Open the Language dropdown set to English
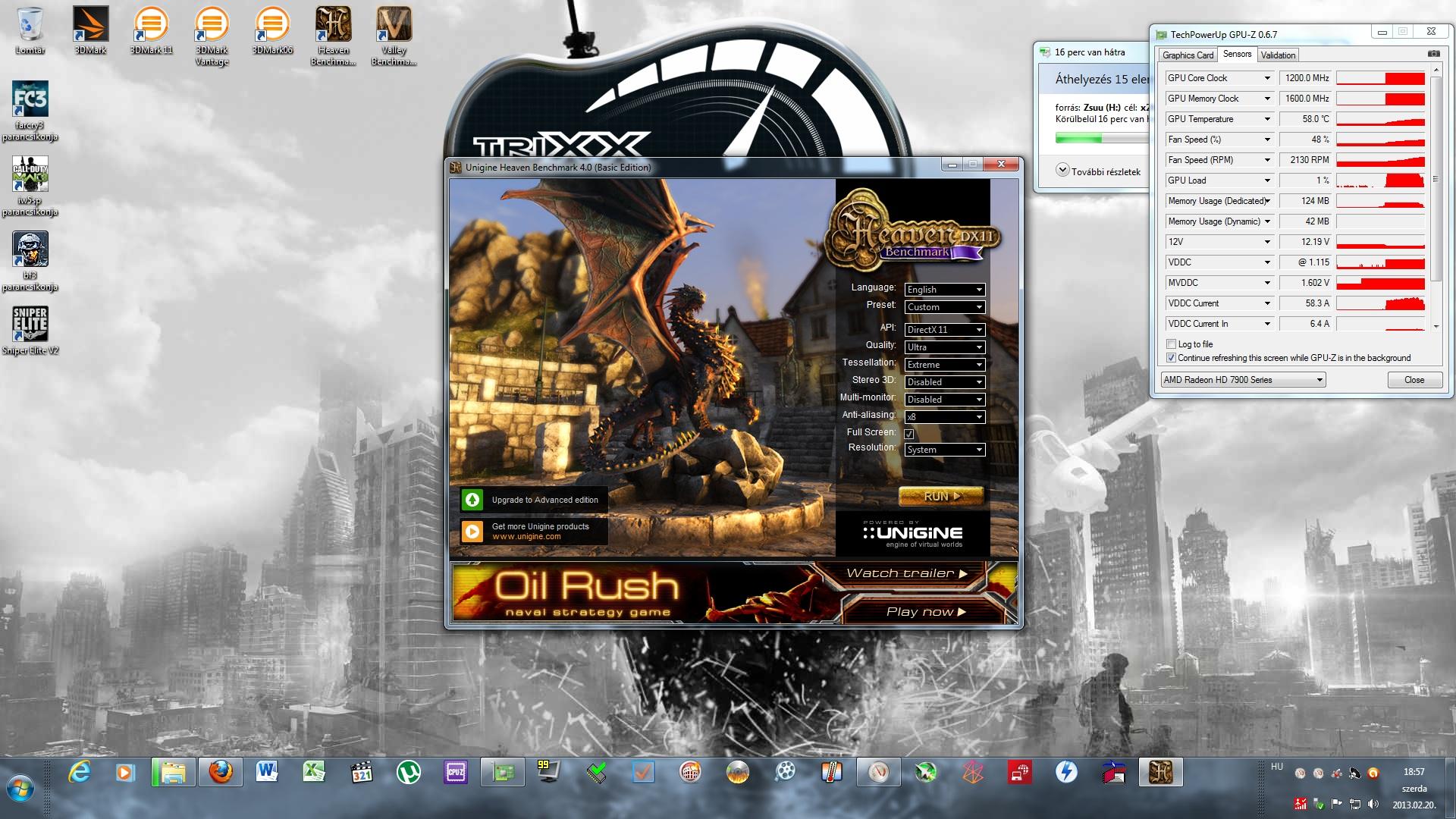Image resolution: width=1456 pixels, height=819 pixels. click(944, 290)
